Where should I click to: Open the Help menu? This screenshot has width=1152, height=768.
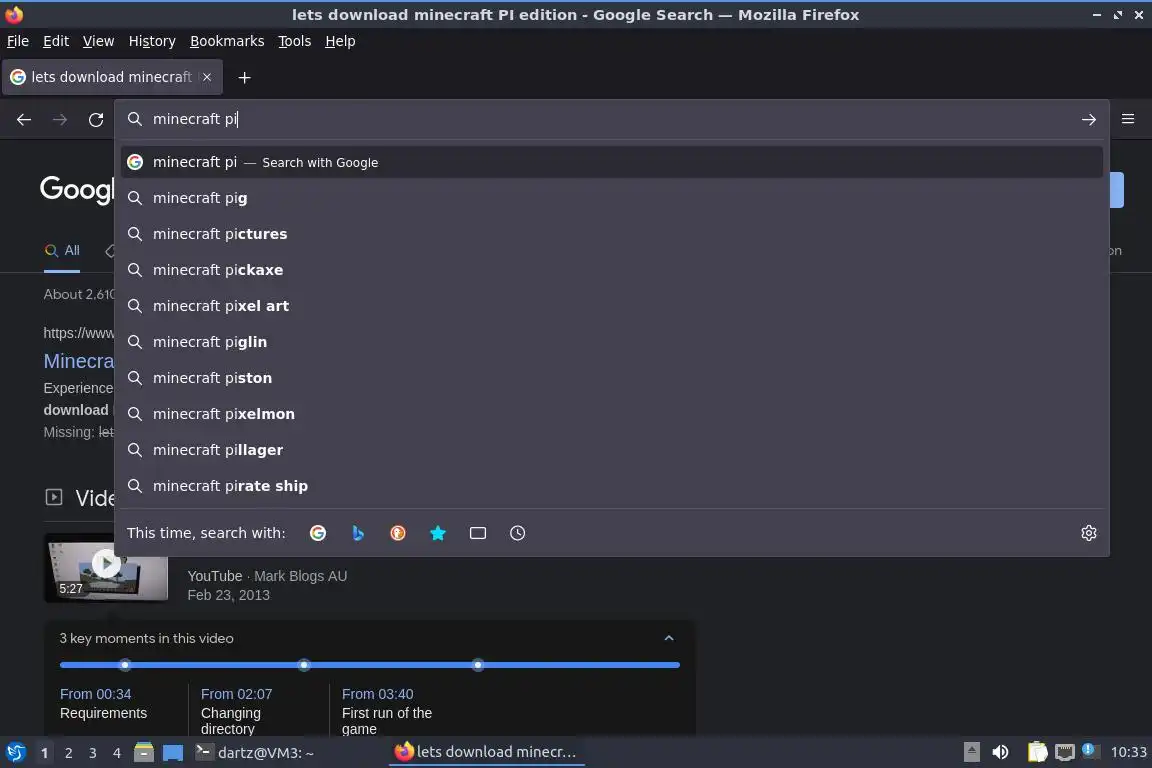tap(340, 41)
